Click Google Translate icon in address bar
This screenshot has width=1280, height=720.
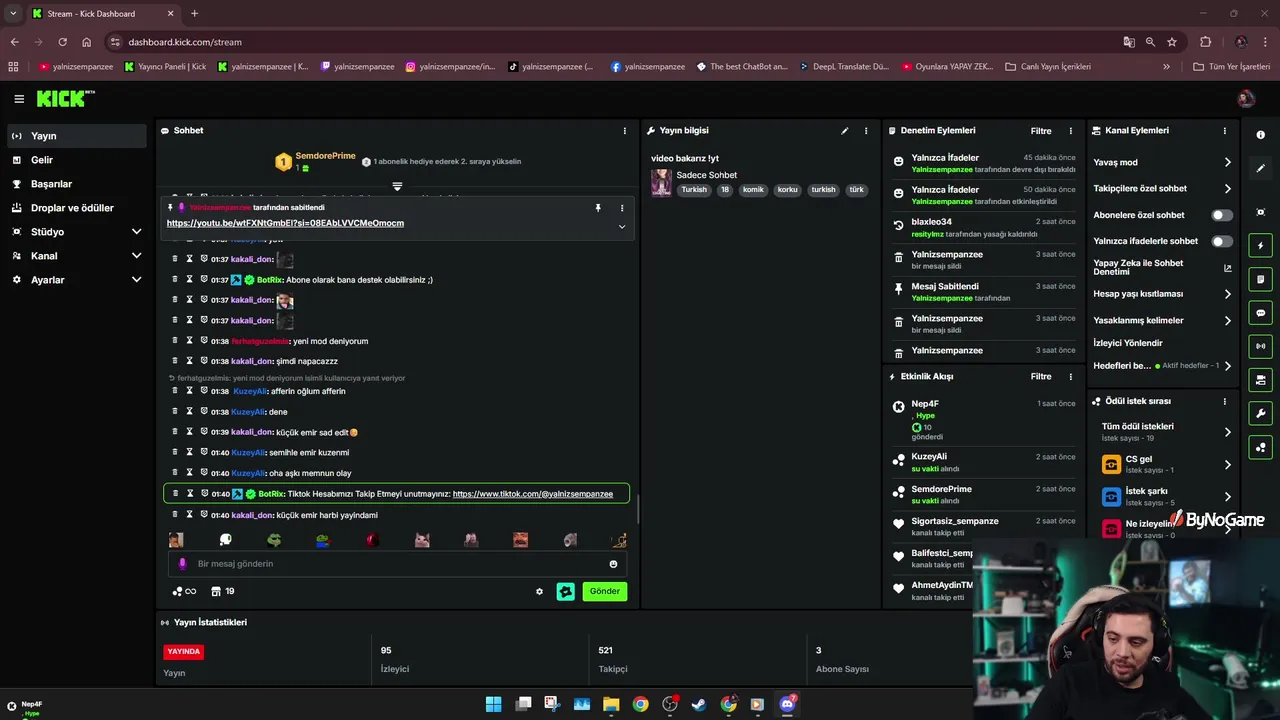point(1129,42)
